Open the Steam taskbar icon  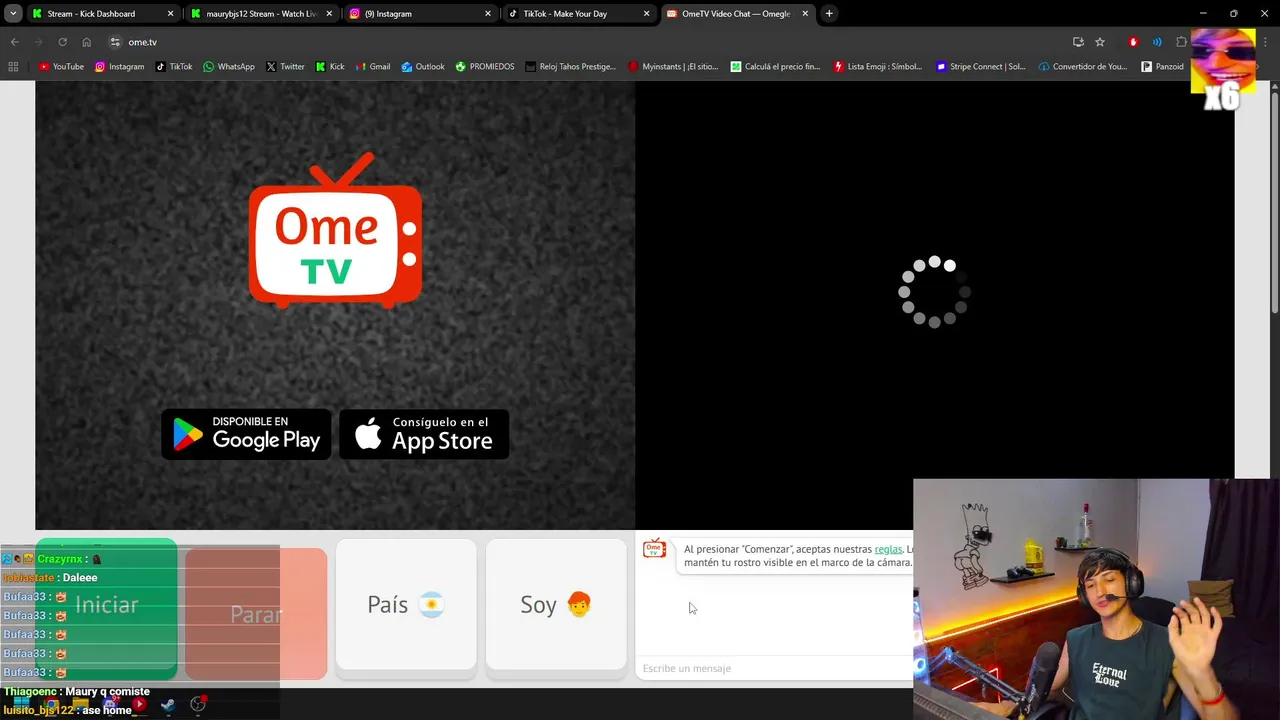[x=168, y=705]
